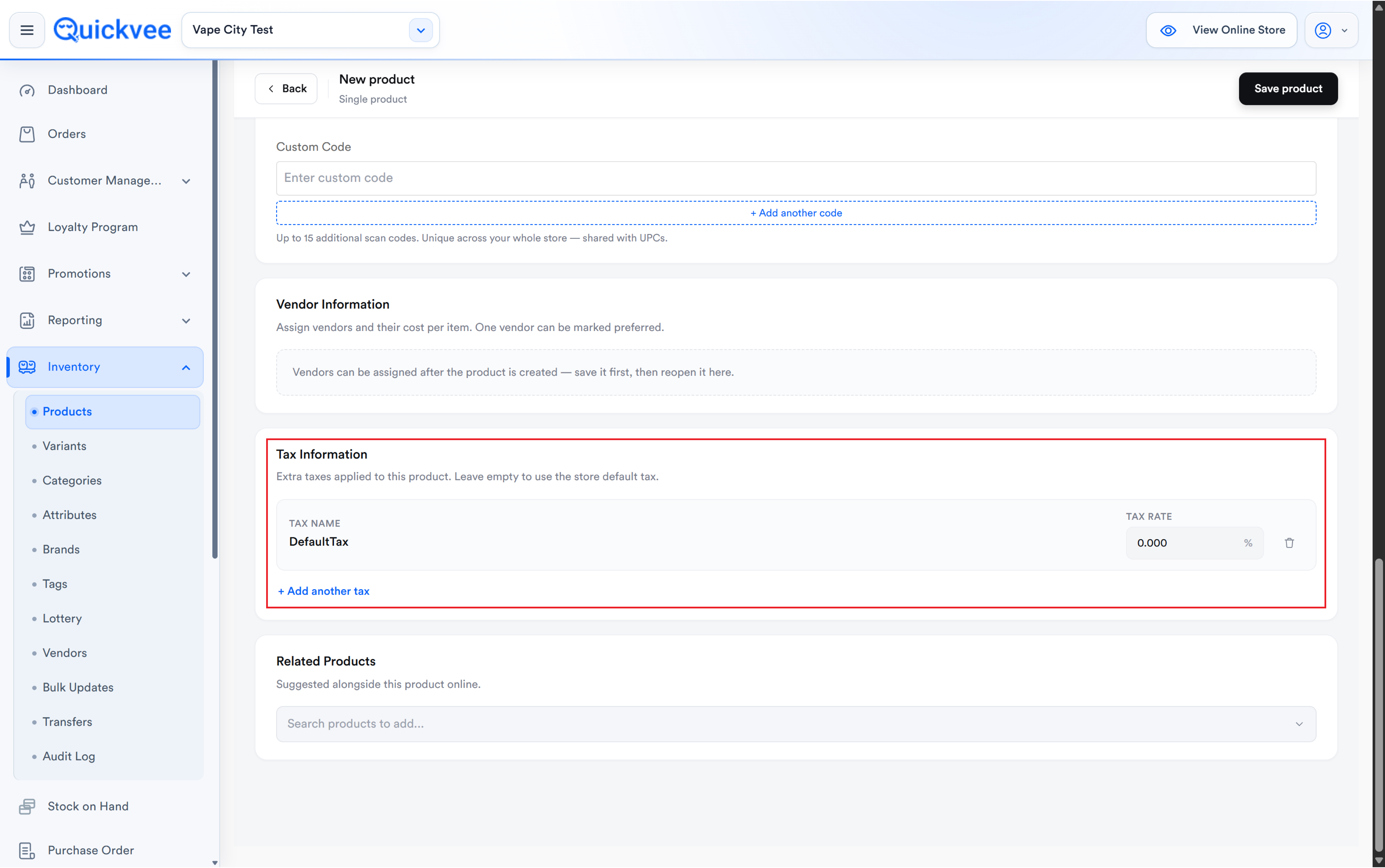Screen dimensions: 1385x868
Task: Click the Customer Management people icon
Action: coord(27,181)
